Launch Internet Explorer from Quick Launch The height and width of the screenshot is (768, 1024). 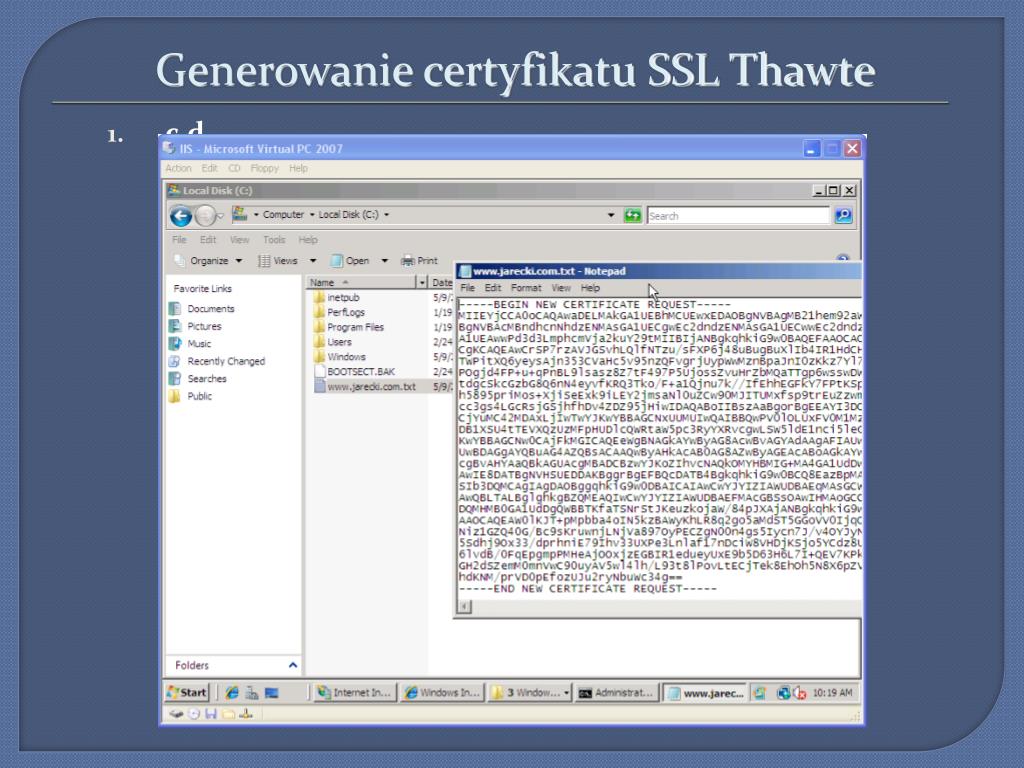point(232,693)
